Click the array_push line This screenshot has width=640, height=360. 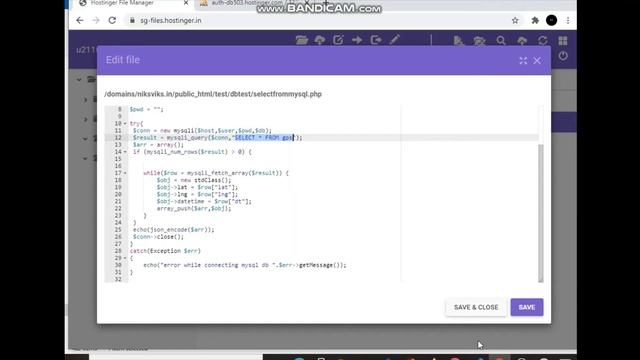click(194, 209)
